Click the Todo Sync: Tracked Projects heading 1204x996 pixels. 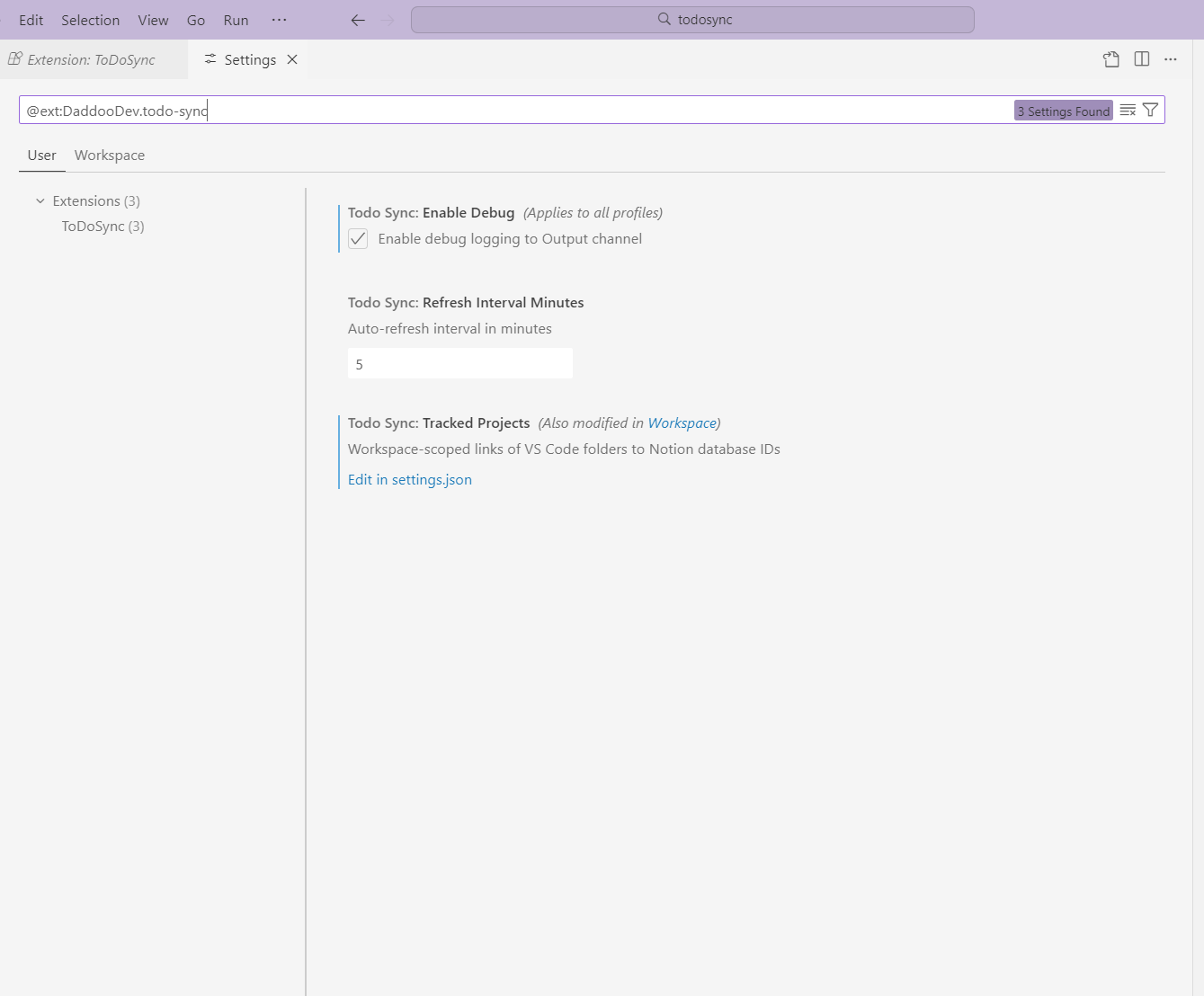tap(439, 422)
